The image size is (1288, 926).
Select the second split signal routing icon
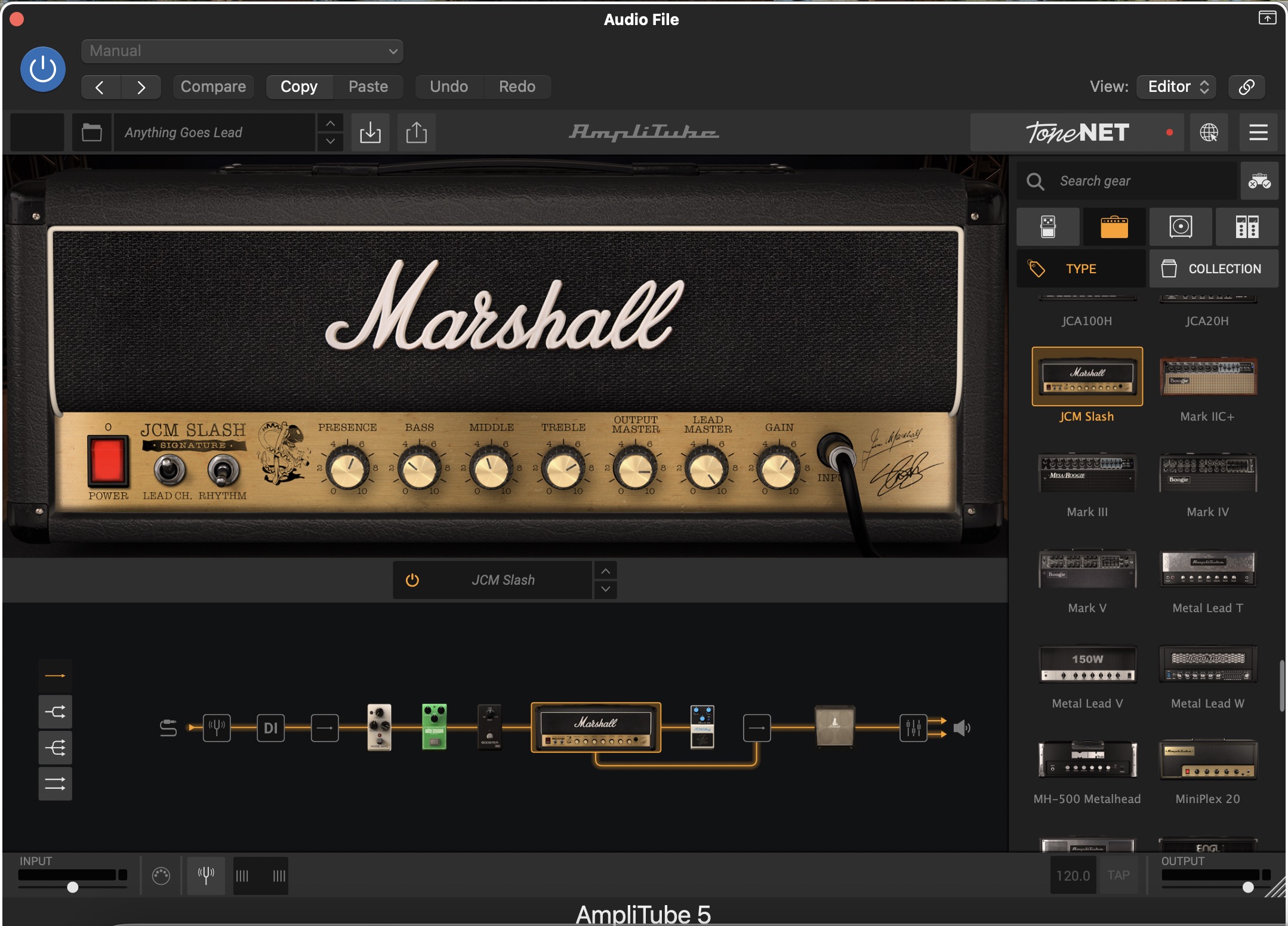[56, 712]
